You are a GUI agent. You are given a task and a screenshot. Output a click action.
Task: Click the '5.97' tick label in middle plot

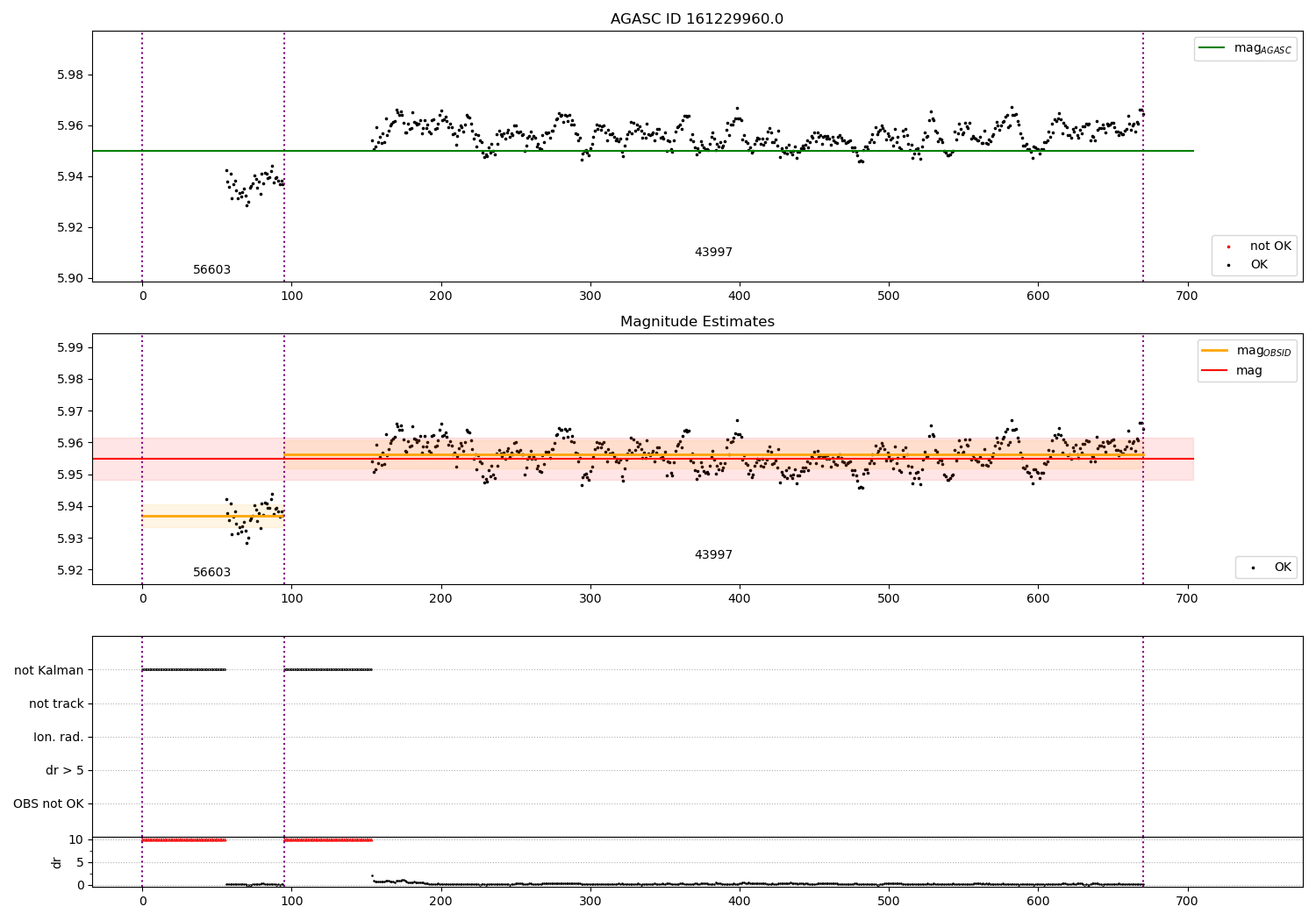[68, 411]
